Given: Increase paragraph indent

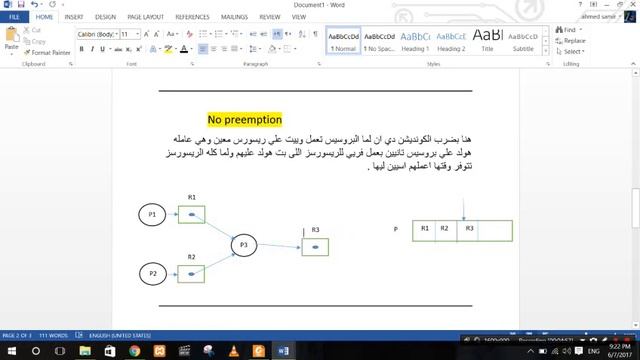Looking at the screenshot, I should coord(264,34).
